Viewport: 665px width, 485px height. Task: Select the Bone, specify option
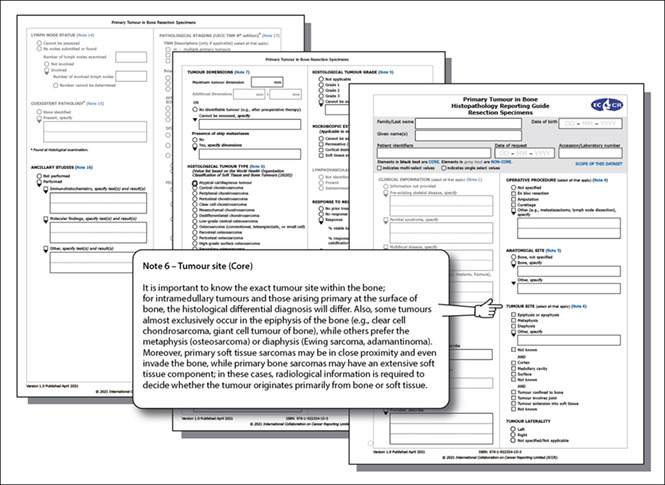click(x=513, y=263)
